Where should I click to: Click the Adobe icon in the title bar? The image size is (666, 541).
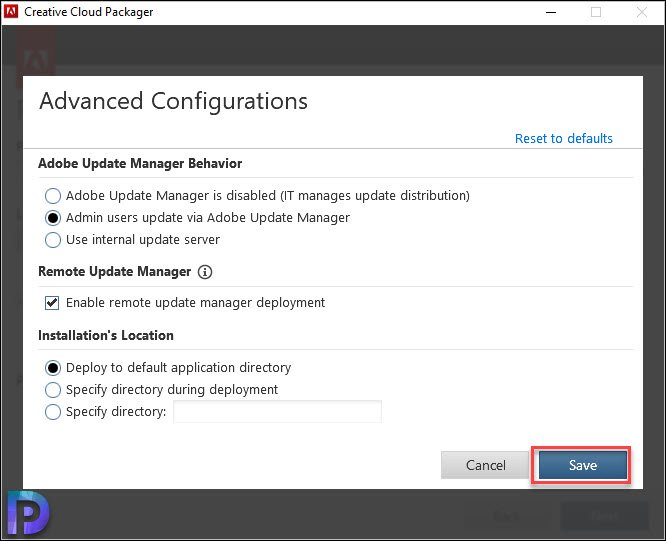pos(11,11)
